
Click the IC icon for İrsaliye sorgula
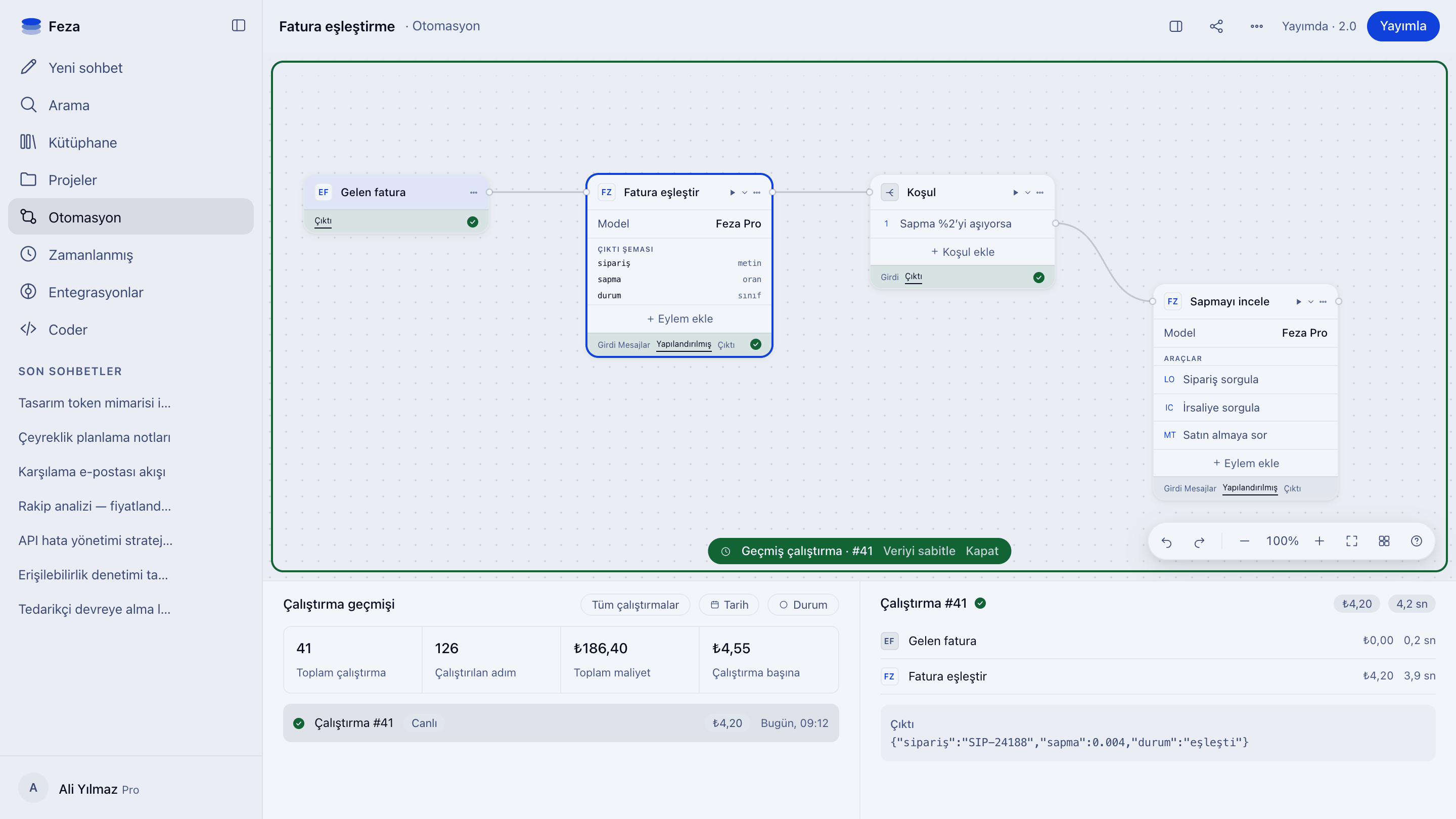[1169, 408]
